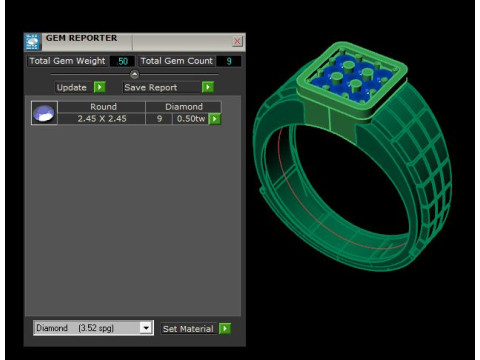Click the Set Material label
Viewport: 480px width, 360px height.
[188, 329]
